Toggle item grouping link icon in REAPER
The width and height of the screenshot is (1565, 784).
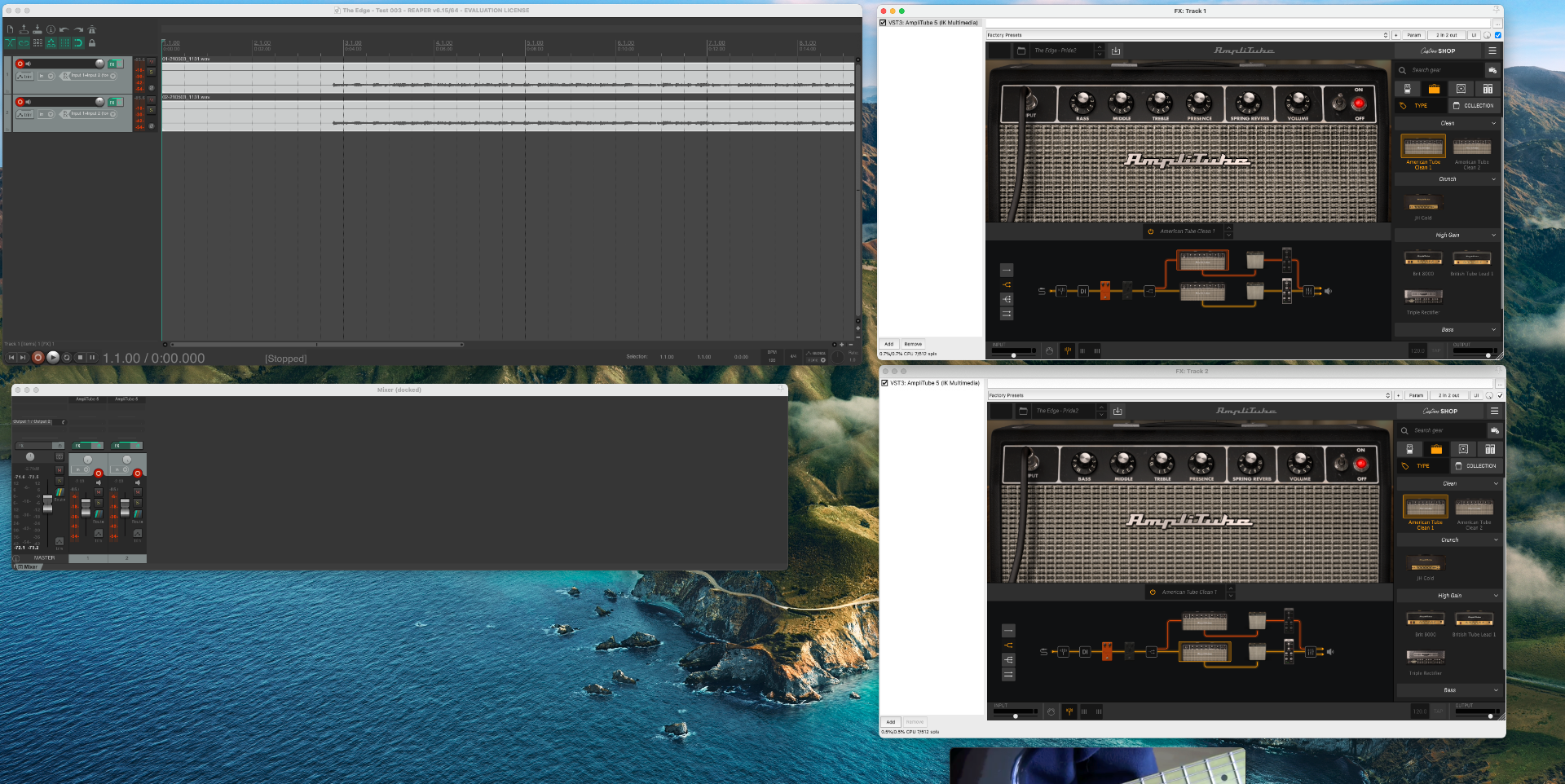tap(24, 43)
